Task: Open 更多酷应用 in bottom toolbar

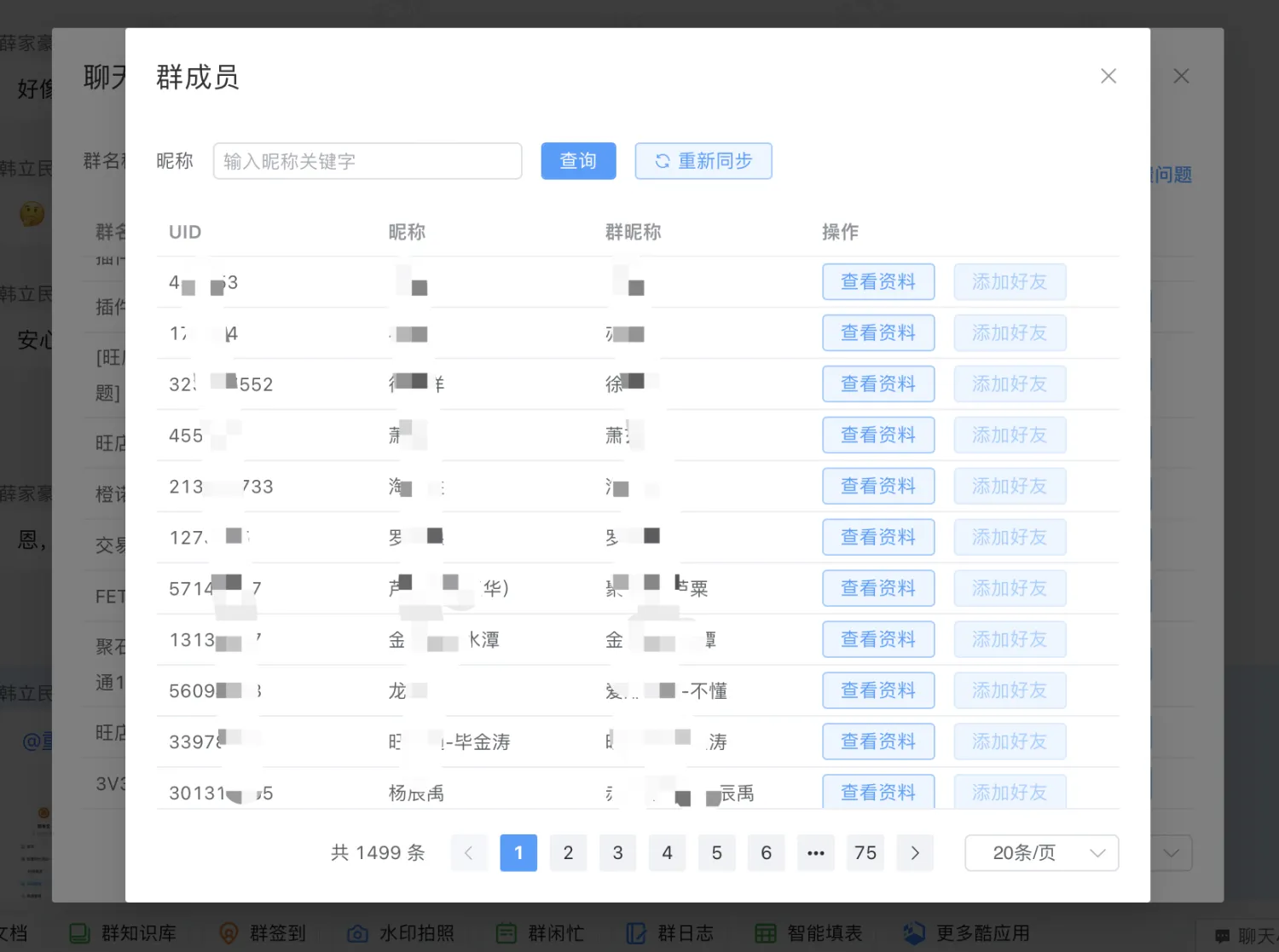Action: pos(966,933)
